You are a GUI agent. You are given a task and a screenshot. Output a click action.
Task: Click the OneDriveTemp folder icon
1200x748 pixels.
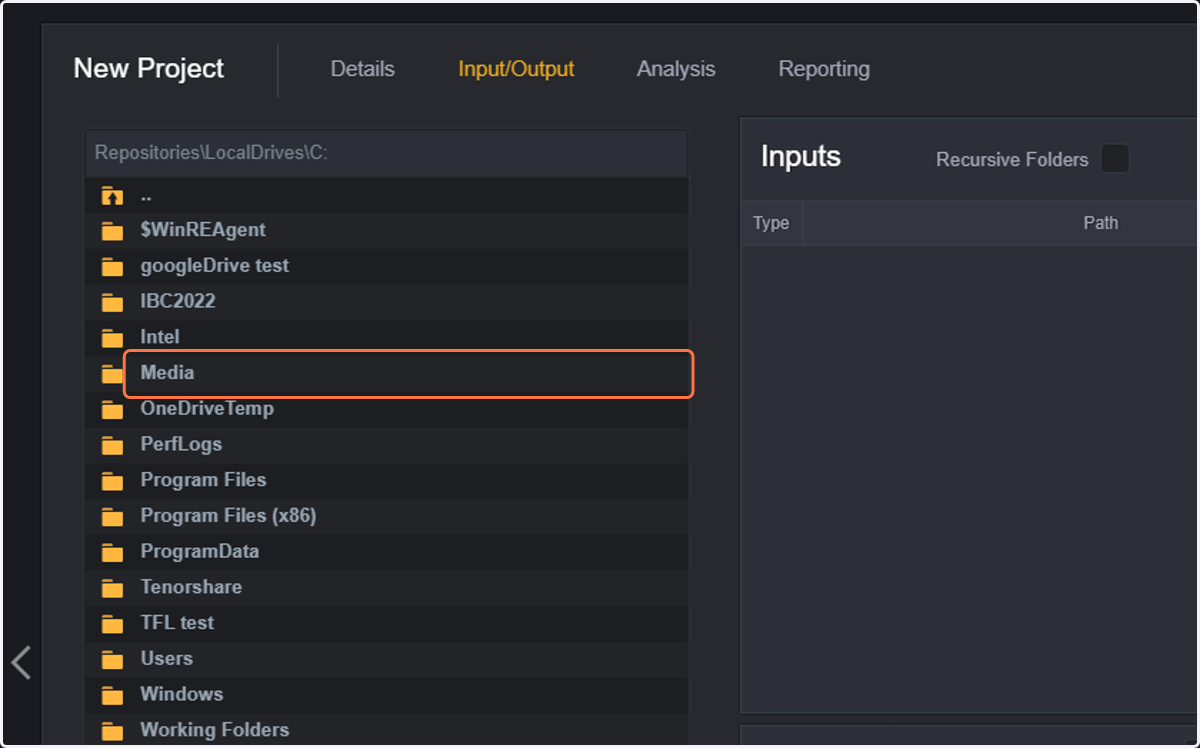[112, 410]
